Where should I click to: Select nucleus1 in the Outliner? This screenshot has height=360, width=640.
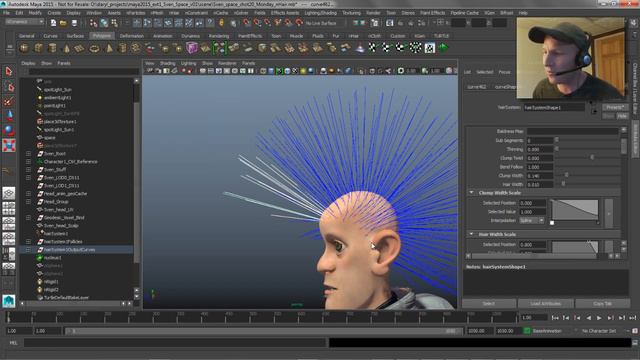pos(52,258)
